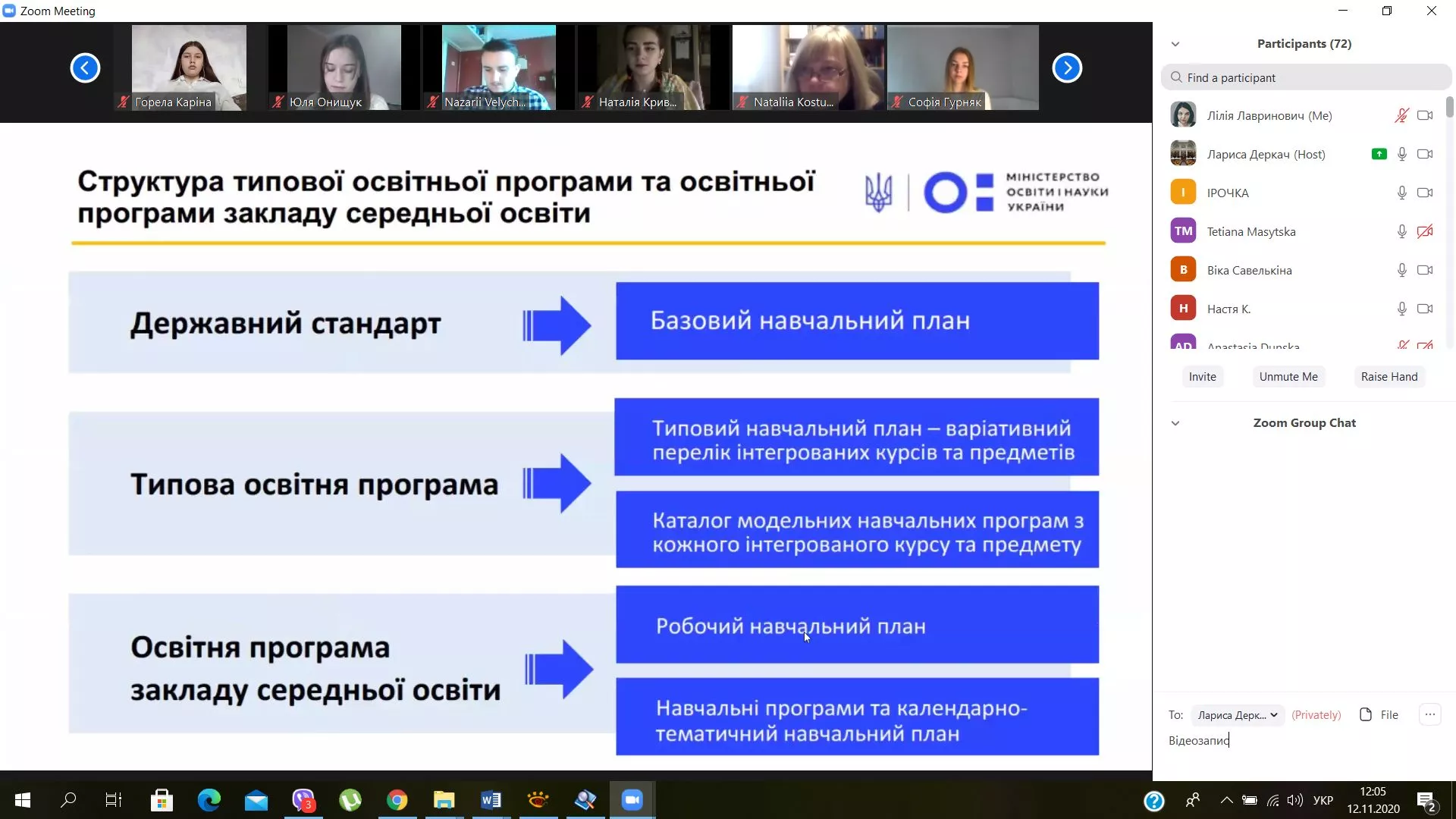Viewport: 1456px width, 819px height.
Task: Click the Zoom Meeting icon in the title bar
Action: coord(9,10)
